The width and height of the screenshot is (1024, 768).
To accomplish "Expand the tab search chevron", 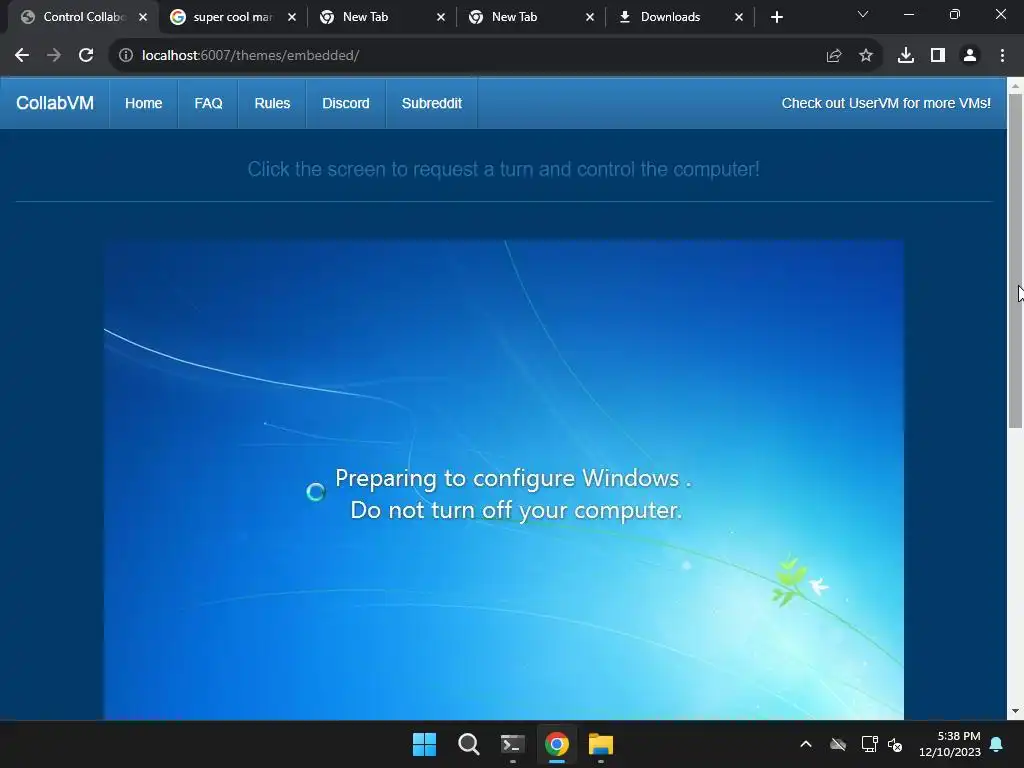I will tap(863, 14).
